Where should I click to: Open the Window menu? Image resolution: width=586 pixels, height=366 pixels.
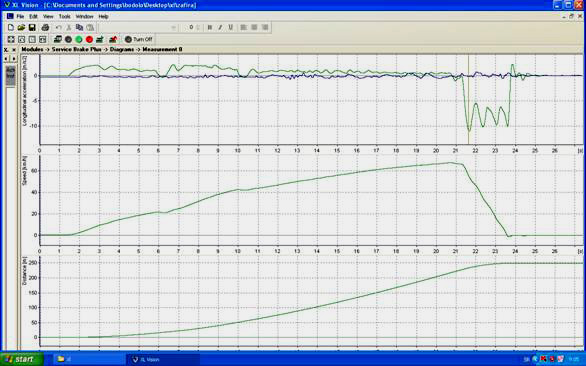point(84,16)
